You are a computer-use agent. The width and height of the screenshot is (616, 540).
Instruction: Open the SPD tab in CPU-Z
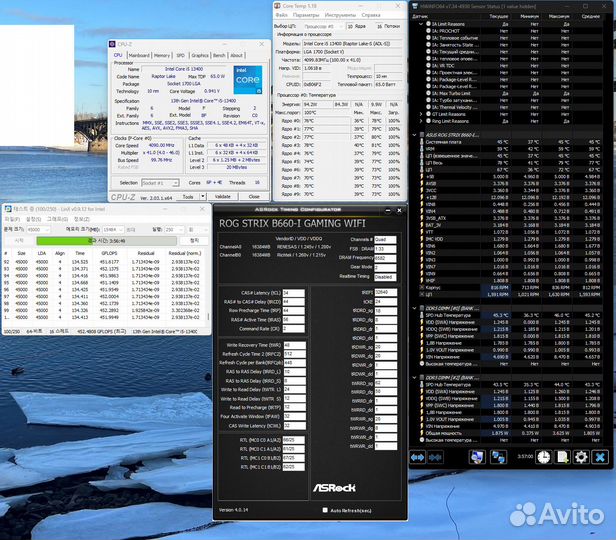pyautogui.click(x=180, y=56)
